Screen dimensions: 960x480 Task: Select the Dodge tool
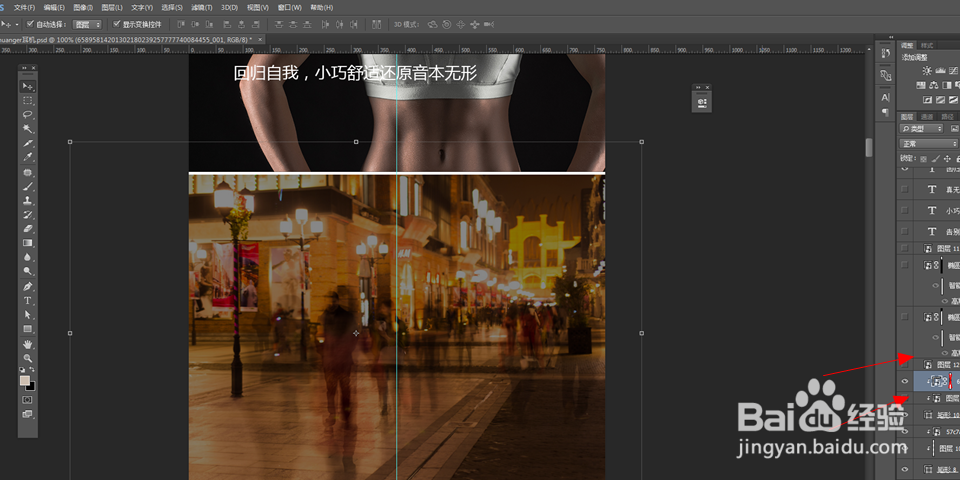point(28,271)
